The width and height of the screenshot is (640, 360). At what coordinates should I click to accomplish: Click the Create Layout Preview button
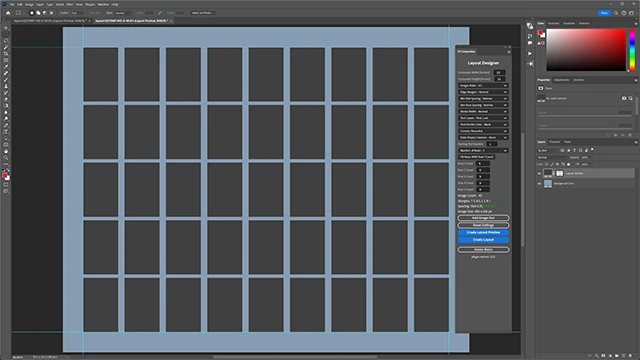pyautogui.click(x=483, y=233)
